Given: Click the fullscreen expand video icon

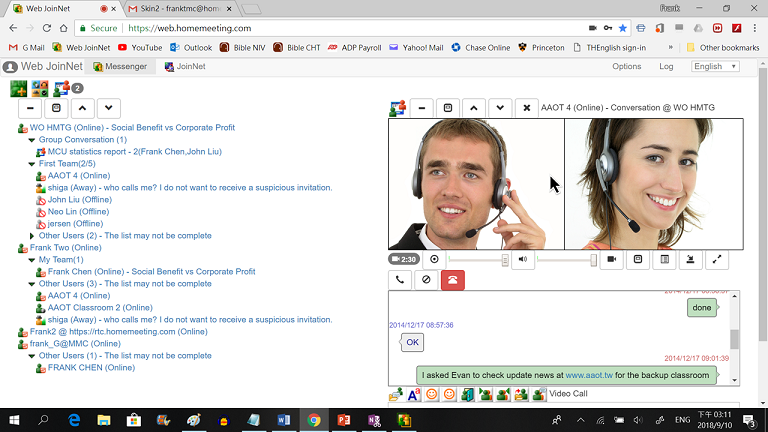Looking at the screenshot, I should (x=717, y=260).
